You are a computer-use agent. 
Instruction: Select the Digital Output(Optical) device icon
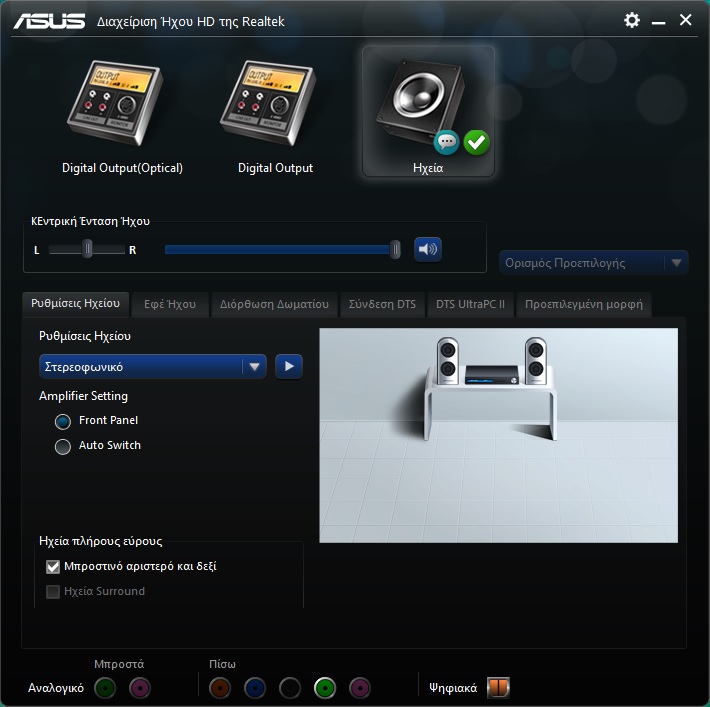[116, 102]
